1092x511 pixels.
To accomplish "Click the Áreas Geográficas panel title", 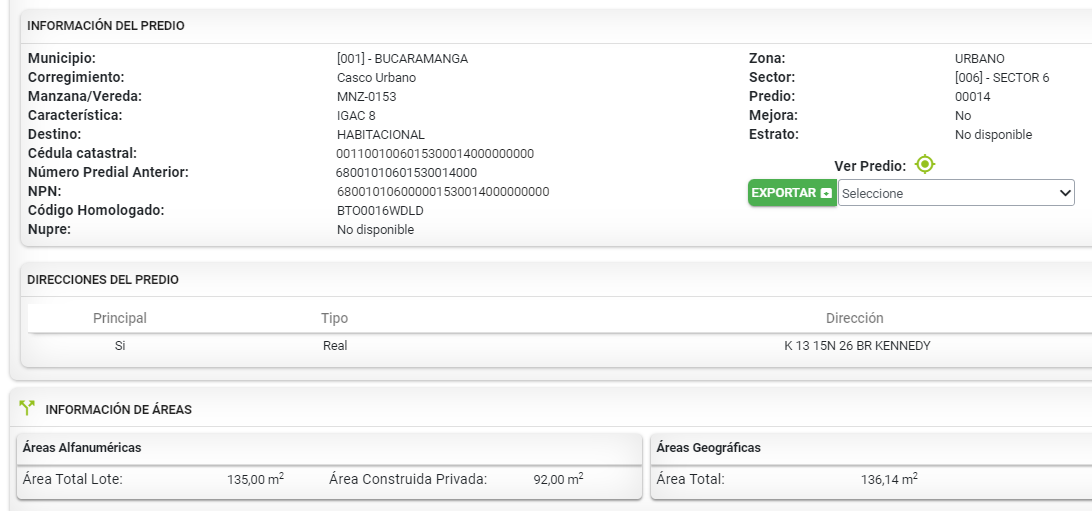I will click(708, 448).
